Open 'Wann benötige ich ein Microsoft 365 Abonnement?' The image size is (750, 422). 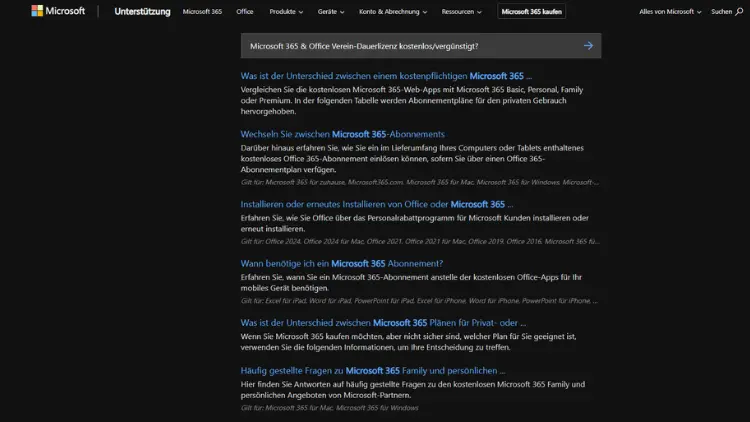point(342,264)
